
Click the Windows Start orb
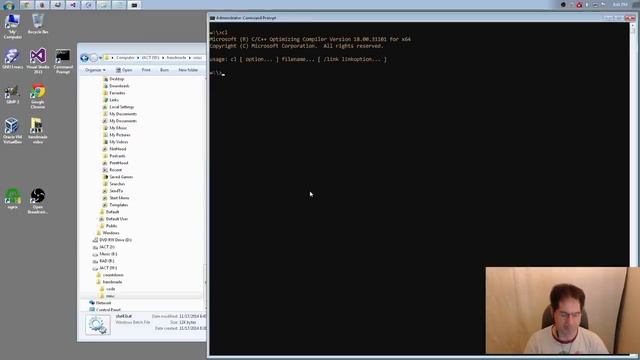[9, 5]
